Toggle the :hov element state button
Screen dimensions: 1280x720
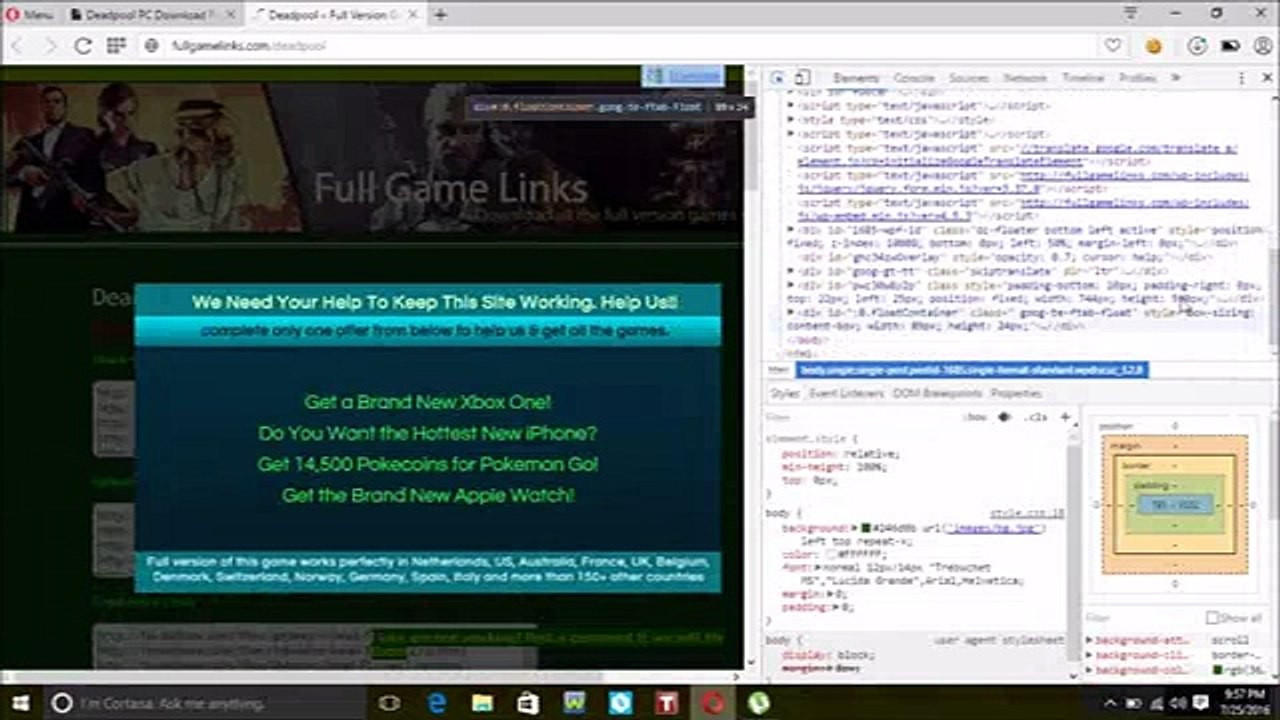coord(977,417)
